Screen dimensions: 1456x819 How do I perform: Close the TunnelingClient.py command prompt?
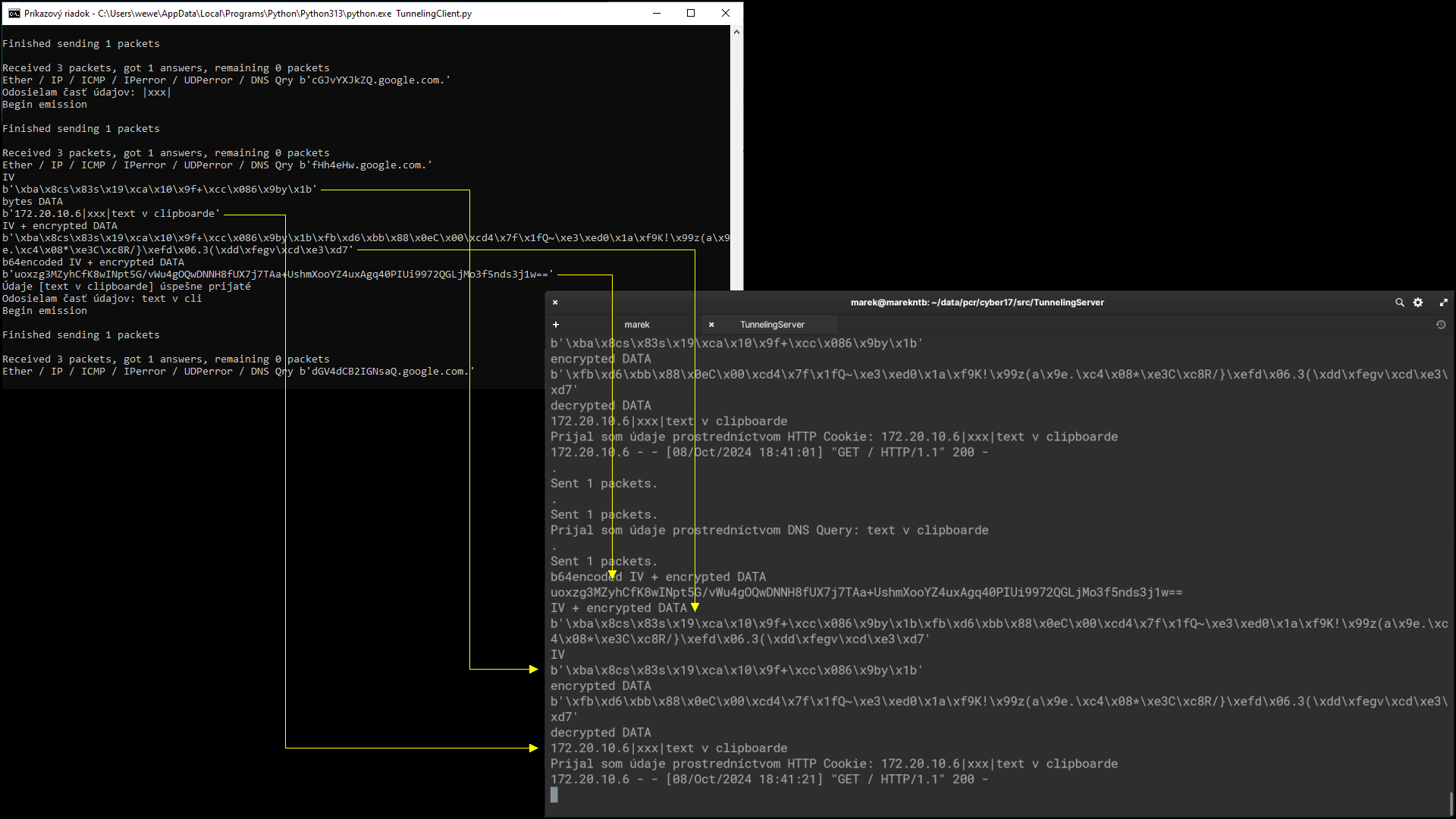tap(726, 13)
